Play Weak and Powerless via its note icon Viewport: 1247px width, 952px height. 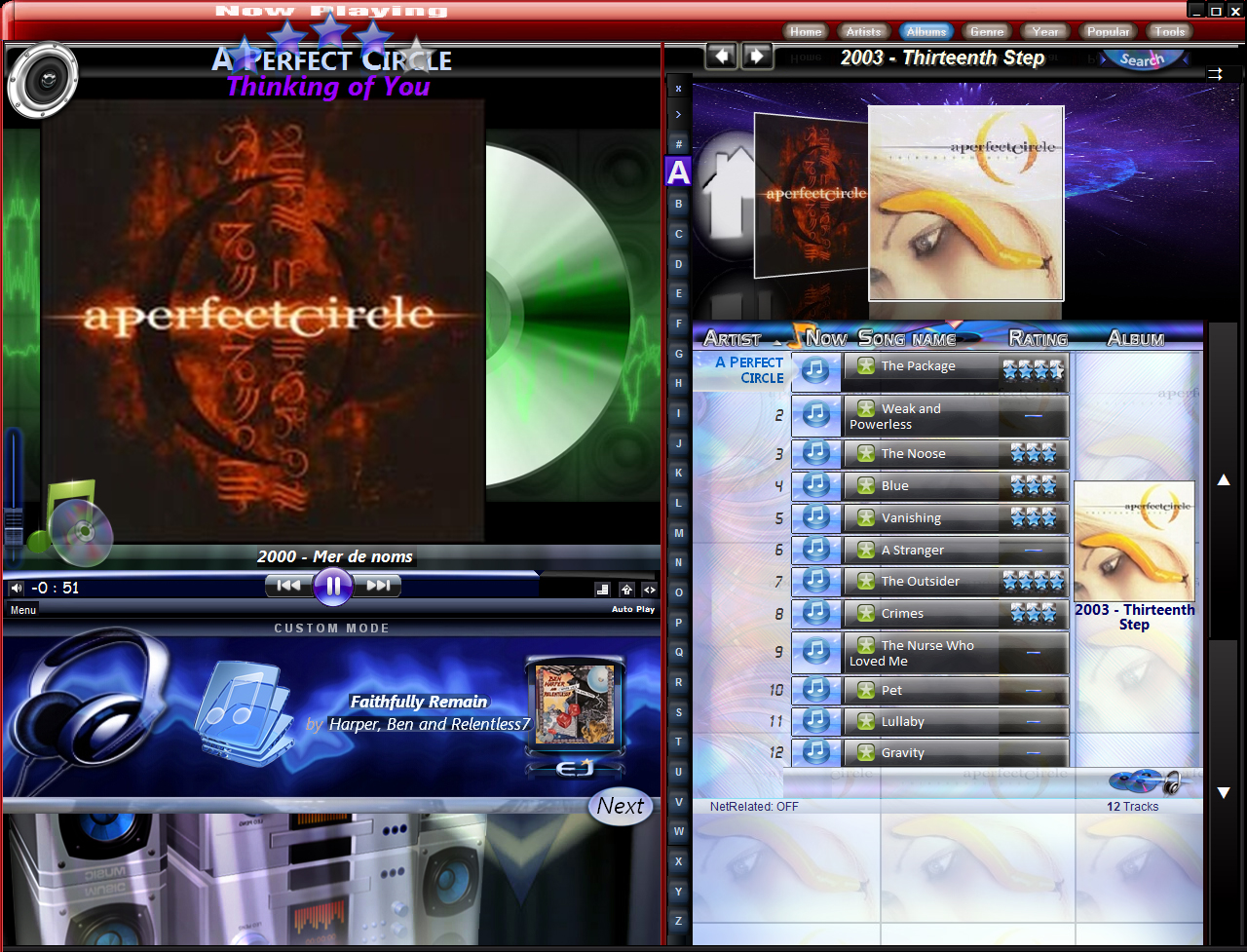click(816, 415)
